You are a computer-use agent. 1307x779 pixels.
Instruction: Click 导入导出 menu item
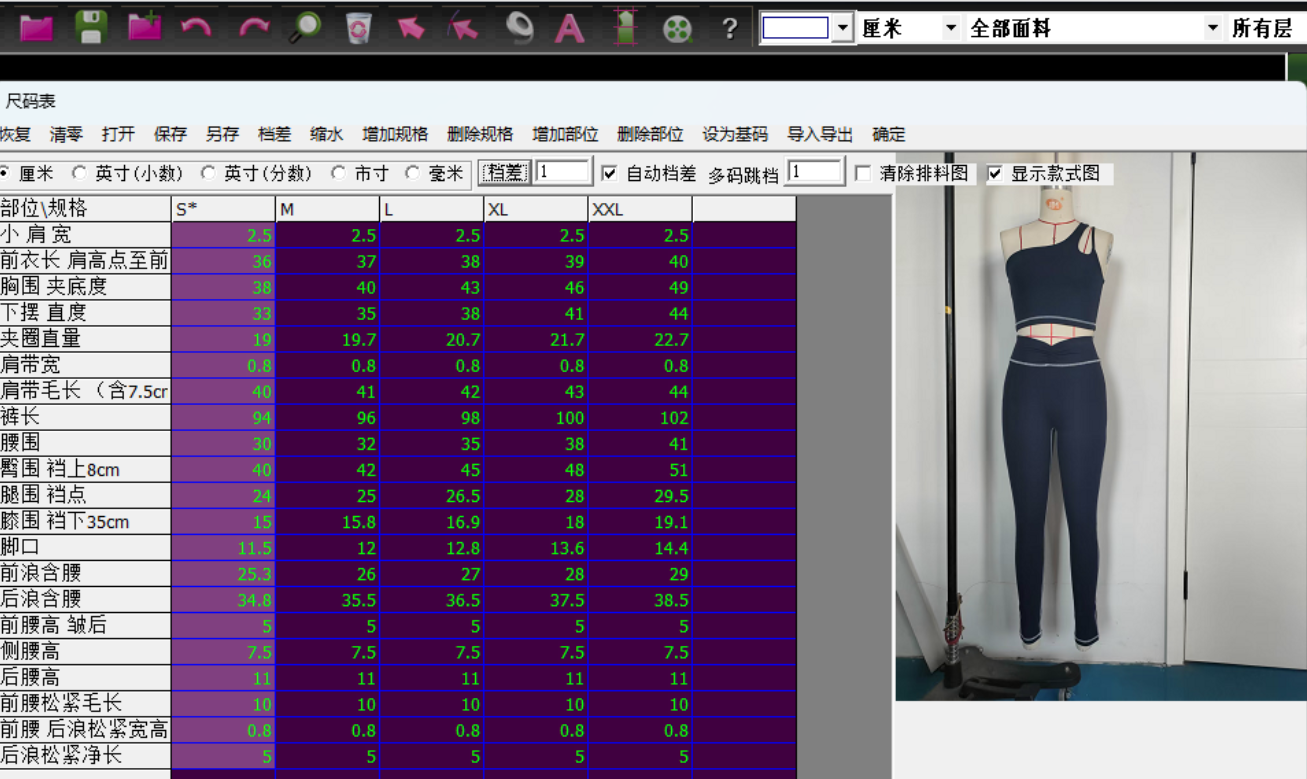pyautogui.click(x=820, y=134)
